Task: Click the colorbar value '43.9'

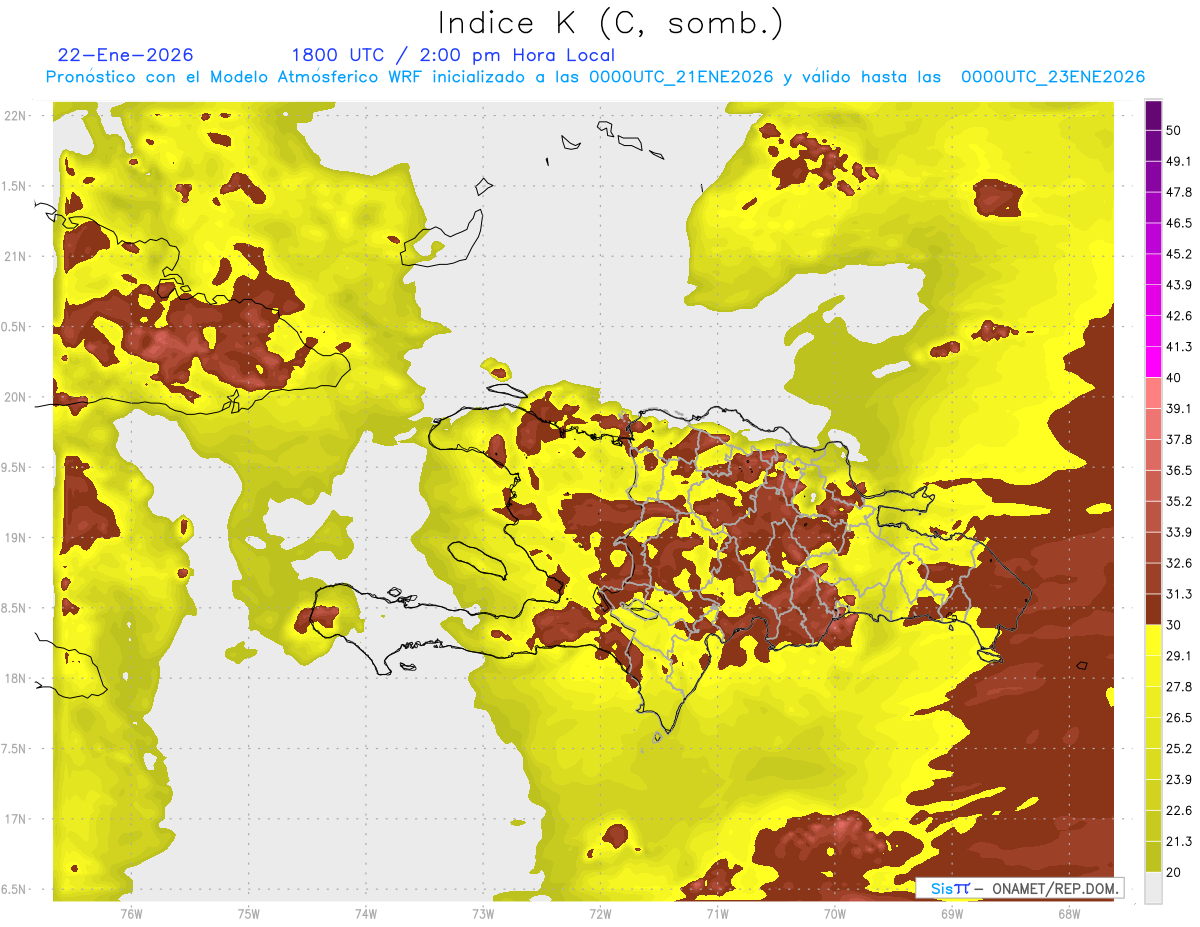Action: pyautogui.click(x=1179, y=285)
